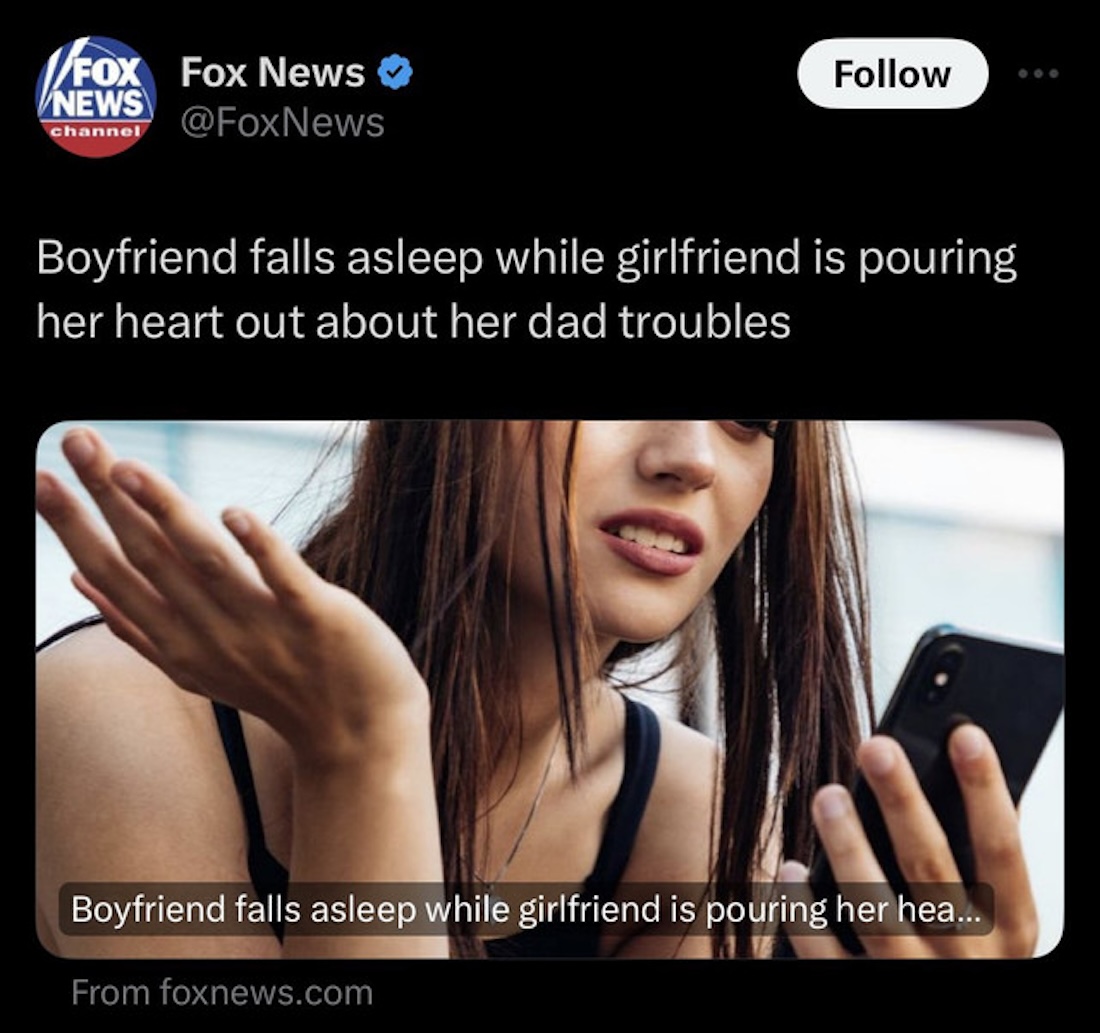
Task: Open the three-dot more options menu
Action: tap(1039, 73)
